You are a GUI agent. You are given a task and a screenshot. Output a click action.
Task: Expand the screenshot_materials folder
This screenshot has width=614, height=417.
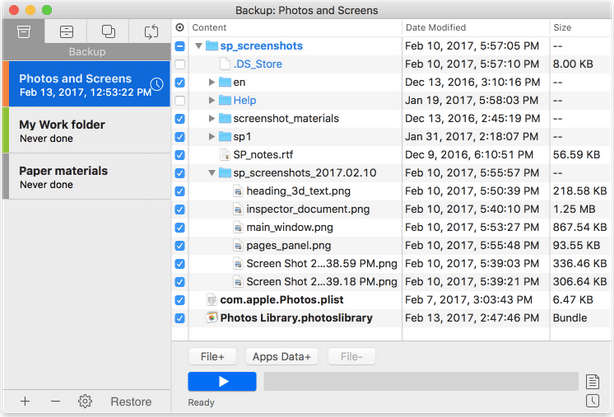(211, 118)
